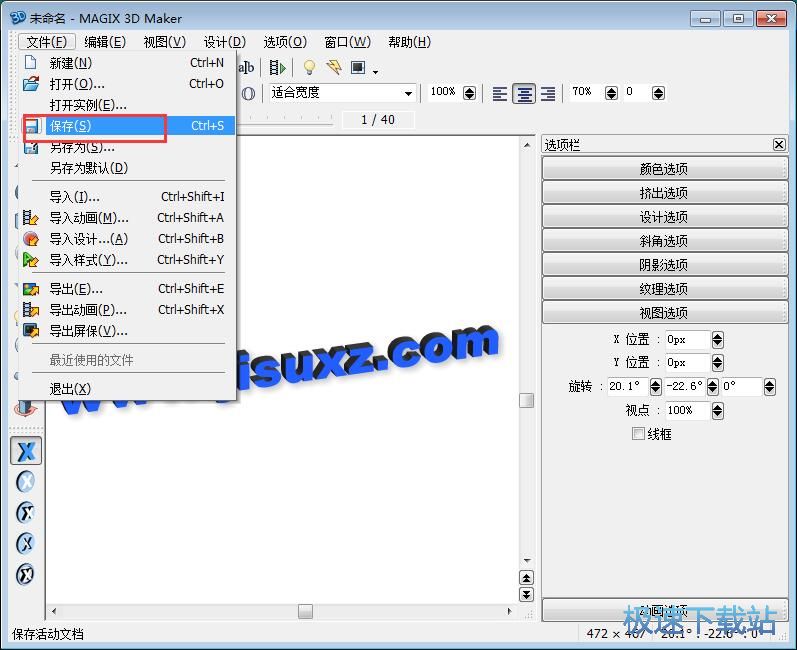
Task: Select the fourth round X button style
Action: tap(25, 543)
